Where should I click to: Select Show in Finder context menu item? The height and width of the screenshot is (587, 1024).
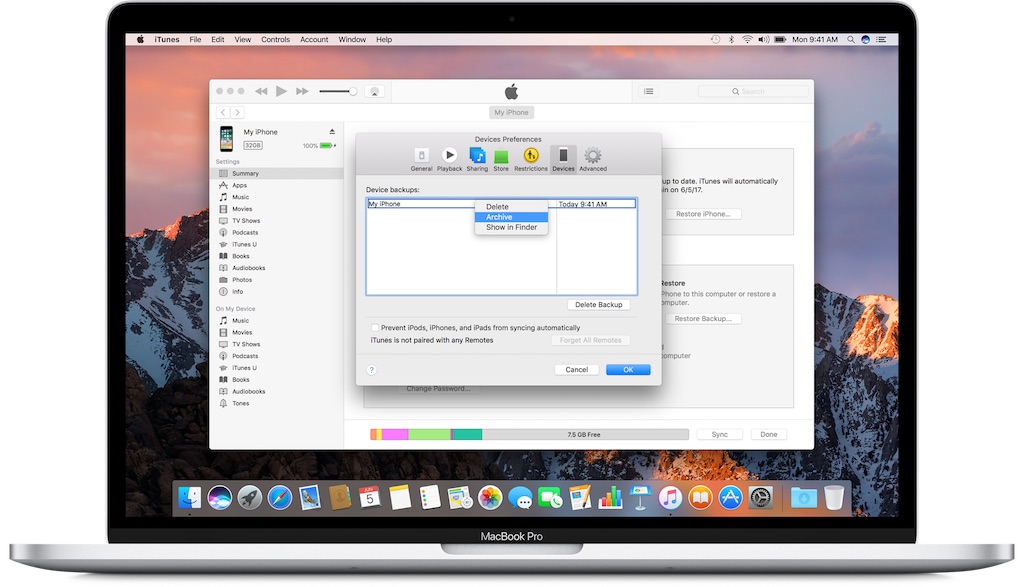click(511, 228)
